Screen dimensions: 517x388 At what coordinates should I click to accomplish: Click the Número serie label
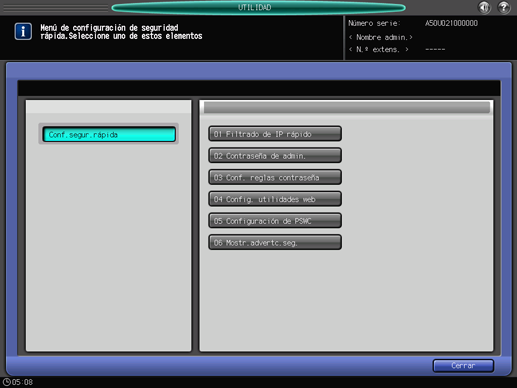tap(374, 23)
